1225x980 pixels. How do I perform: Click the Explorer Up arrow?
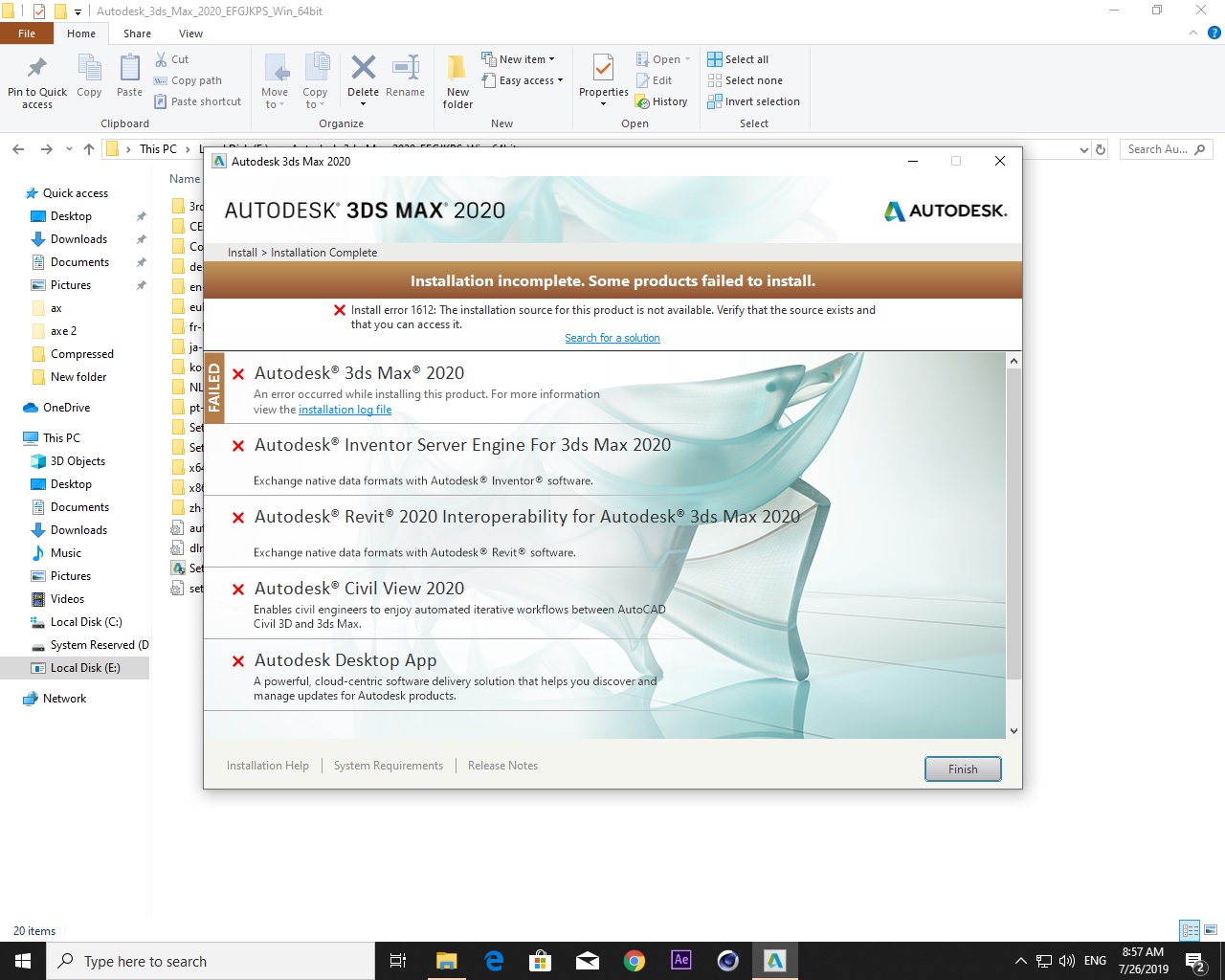click(89, 149)
